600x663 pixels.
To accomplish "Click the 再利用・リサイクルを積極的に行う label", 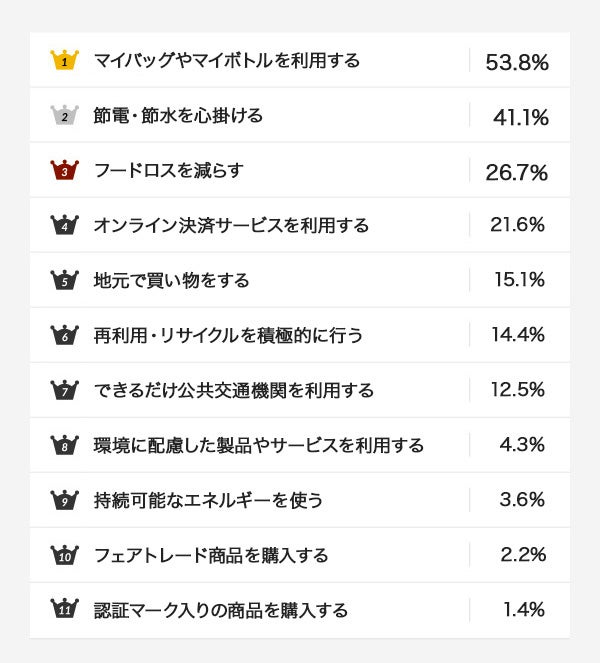I will (228, 335).
